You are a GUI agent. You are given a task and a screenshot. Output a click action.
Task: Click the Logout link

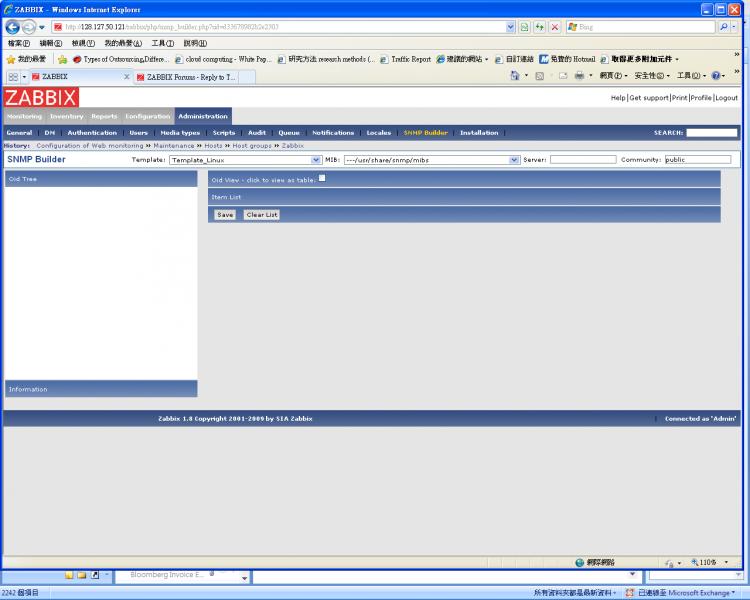pyautogui.click(x=726, y=98)
